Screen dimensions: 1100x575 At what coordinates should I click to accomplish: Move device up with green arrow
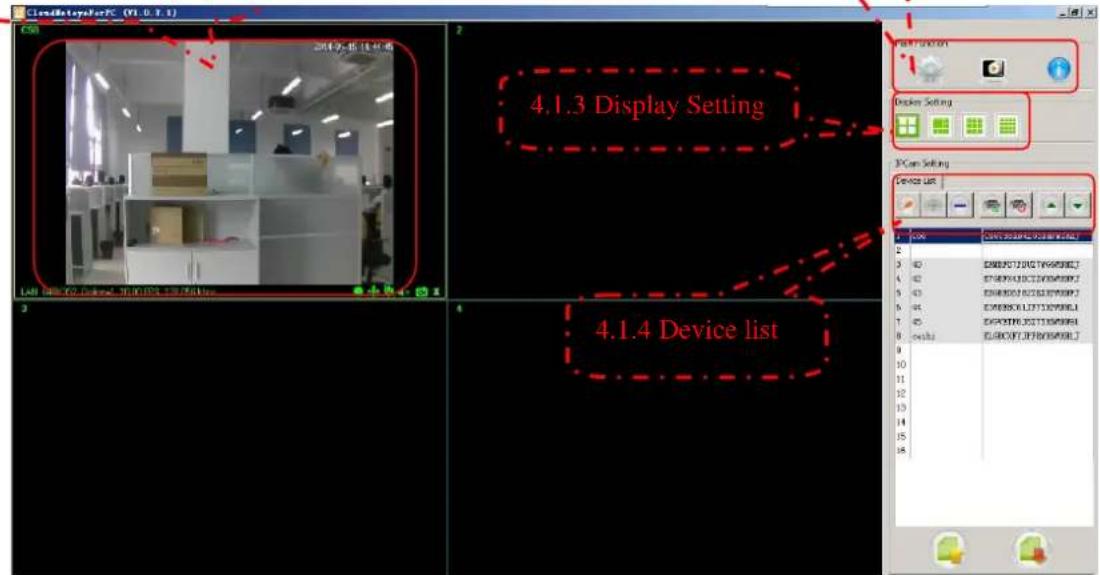(1051, 205)
